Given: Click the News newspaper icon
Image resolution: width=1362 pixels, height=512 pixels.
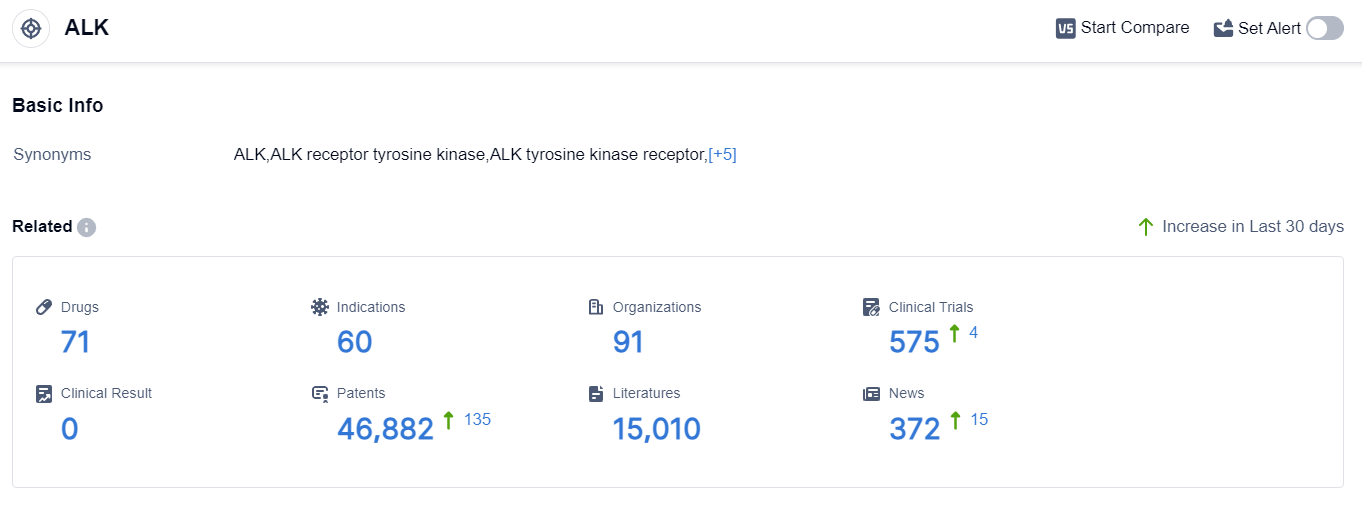Looking at the screenshot, I should (x=871, y=393).
